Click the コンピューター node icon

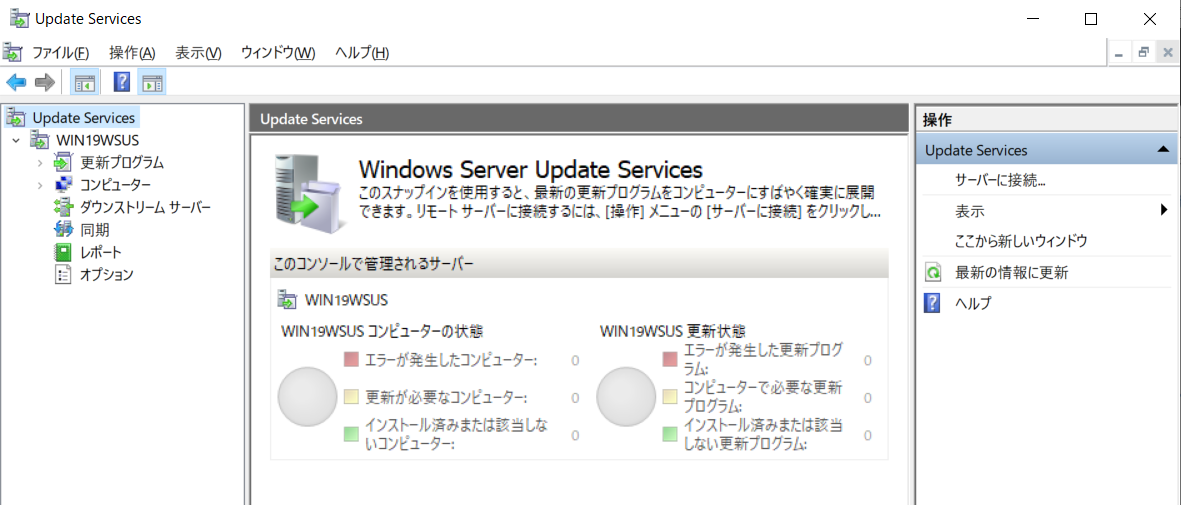63,185
